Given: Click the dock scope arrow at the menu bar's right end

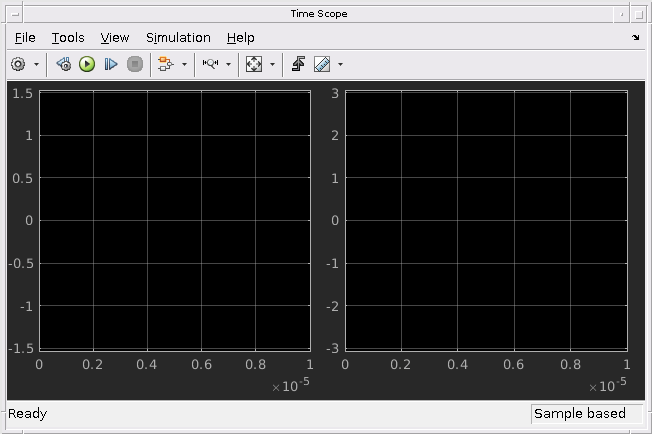Looking at the screenshot, I should pos(635,37).
